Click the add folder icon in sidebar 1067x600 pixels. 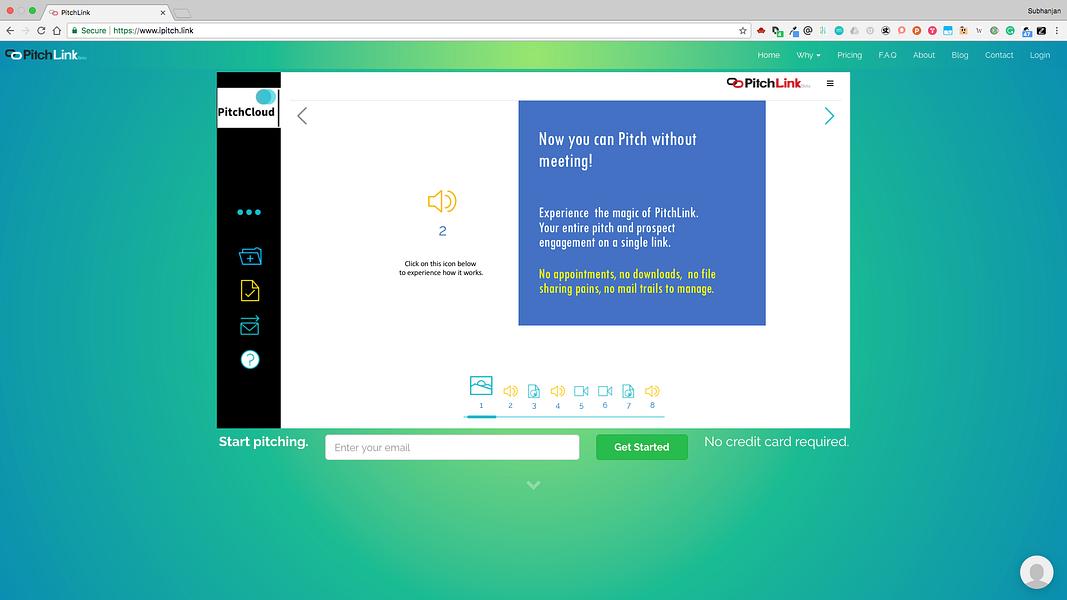coord(250,256)
